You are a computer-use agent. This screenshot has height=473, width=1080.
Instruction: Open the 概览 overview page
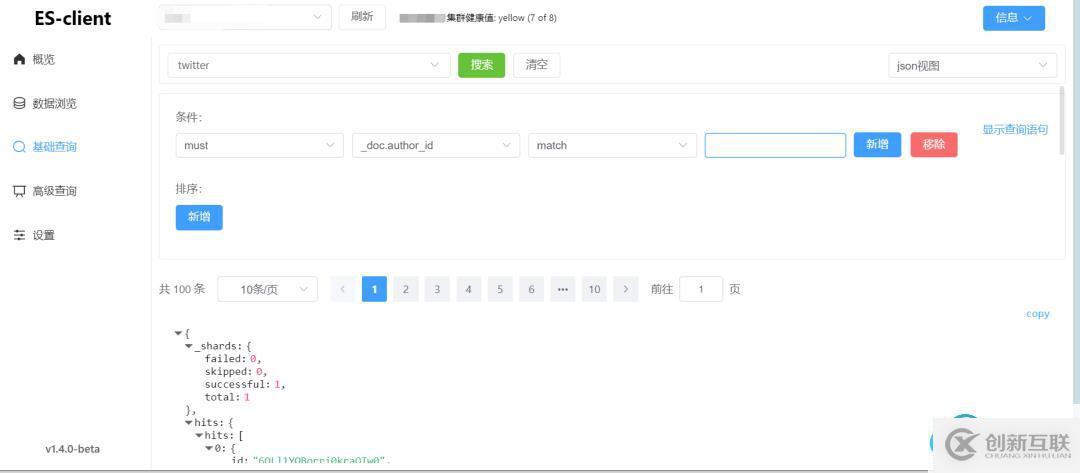[43, 59]
